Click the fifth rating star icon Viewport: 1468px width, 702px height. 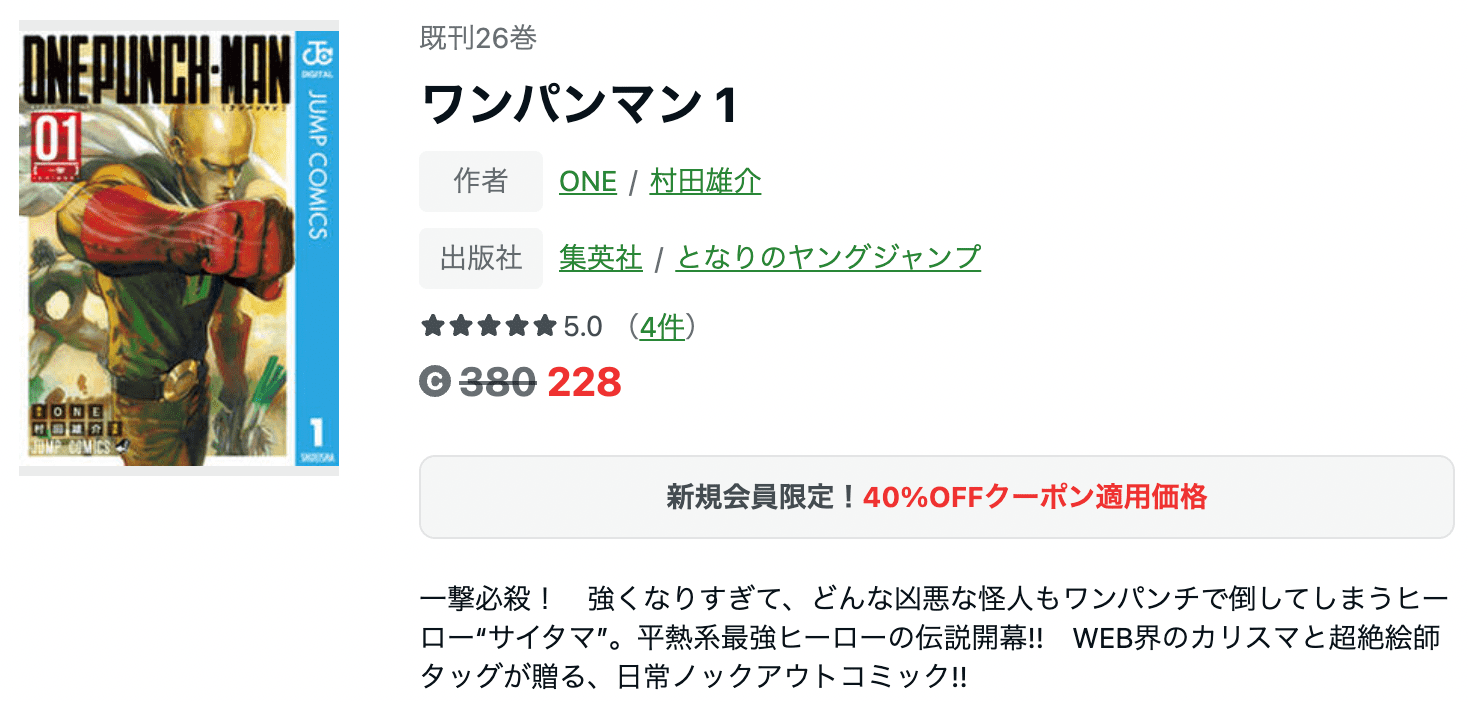[545, 326]
